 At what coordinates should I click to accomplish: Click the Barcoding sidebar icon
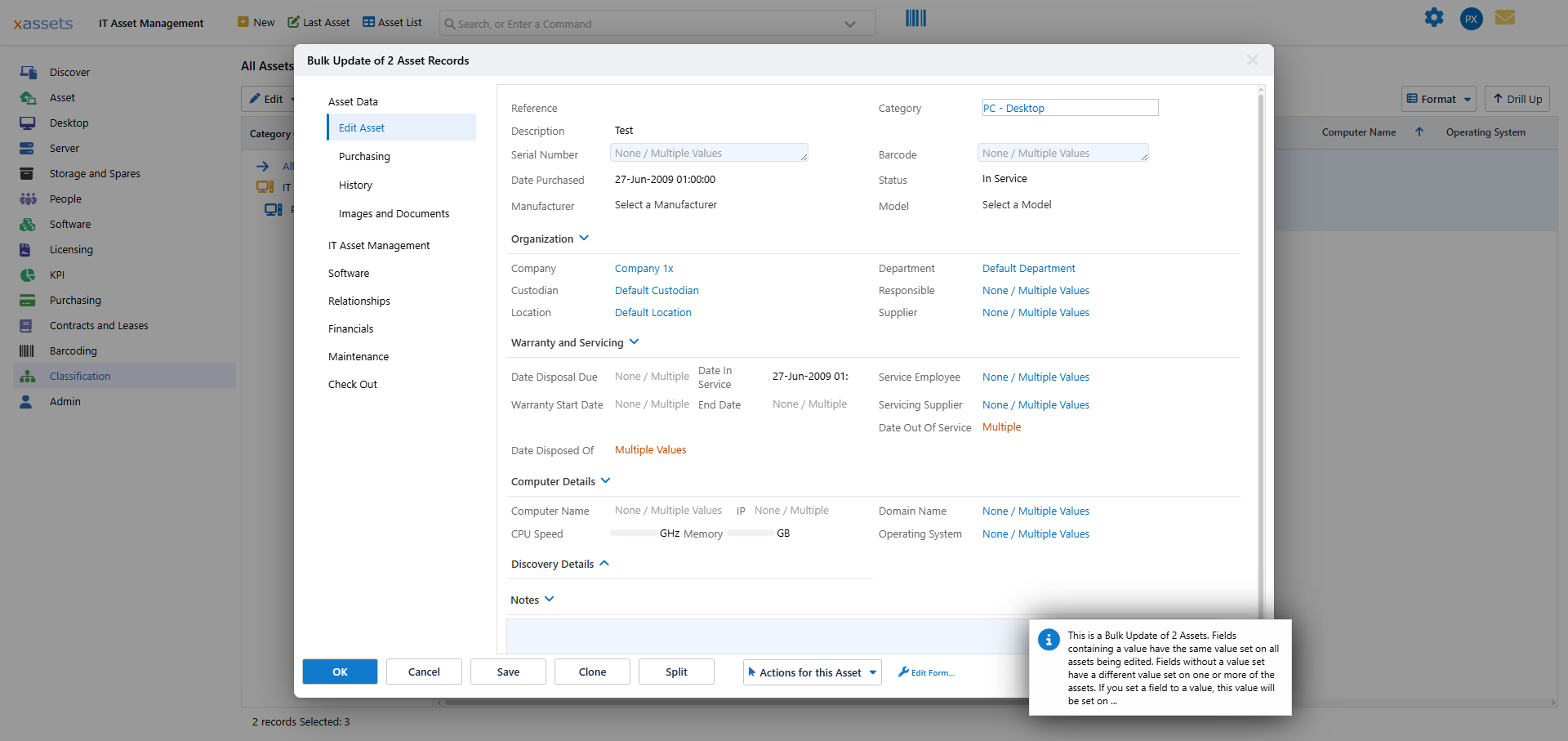click(28, 350)
